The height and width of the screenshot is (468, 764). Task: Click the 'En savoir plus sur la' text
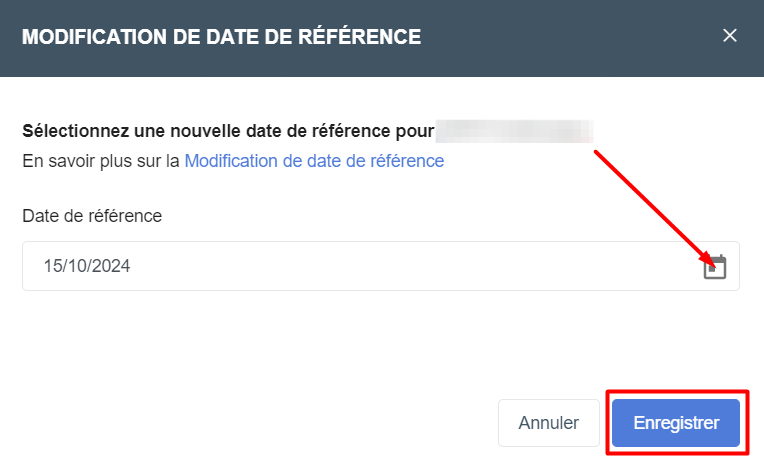(101, 161)
